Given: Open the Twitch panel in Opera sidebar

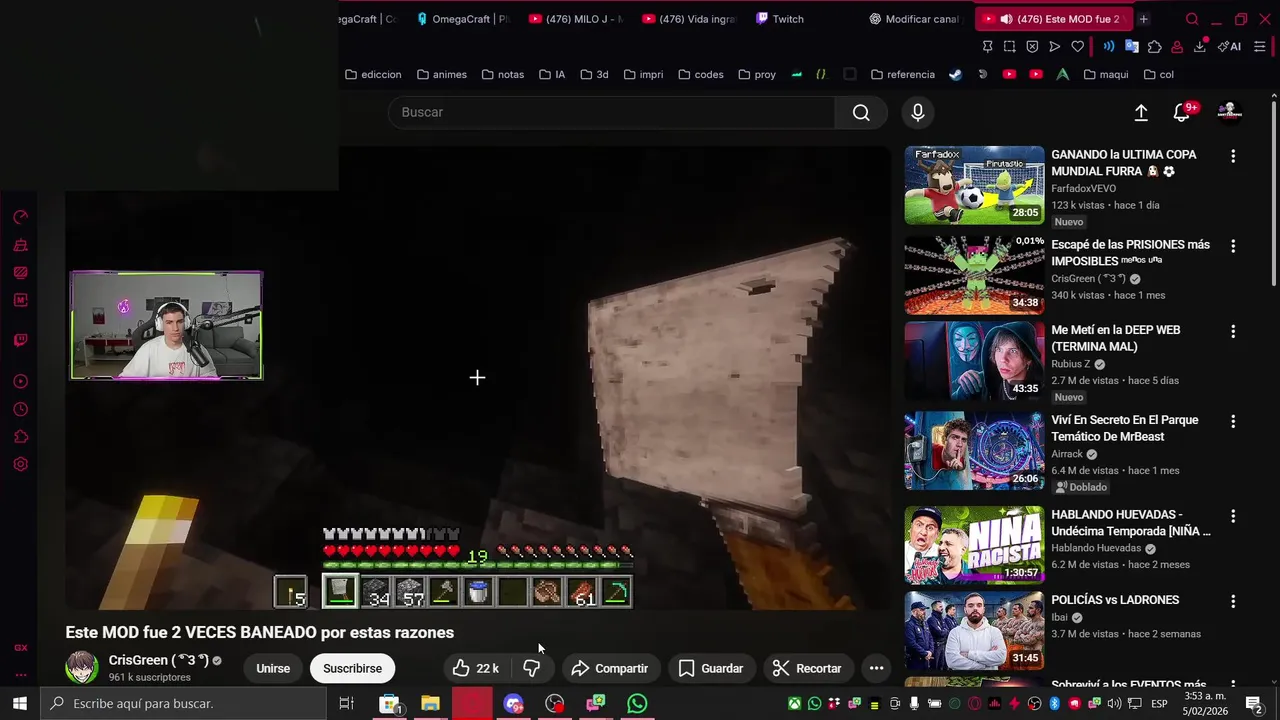Looking at the screenshot, I should coord(20,340).
